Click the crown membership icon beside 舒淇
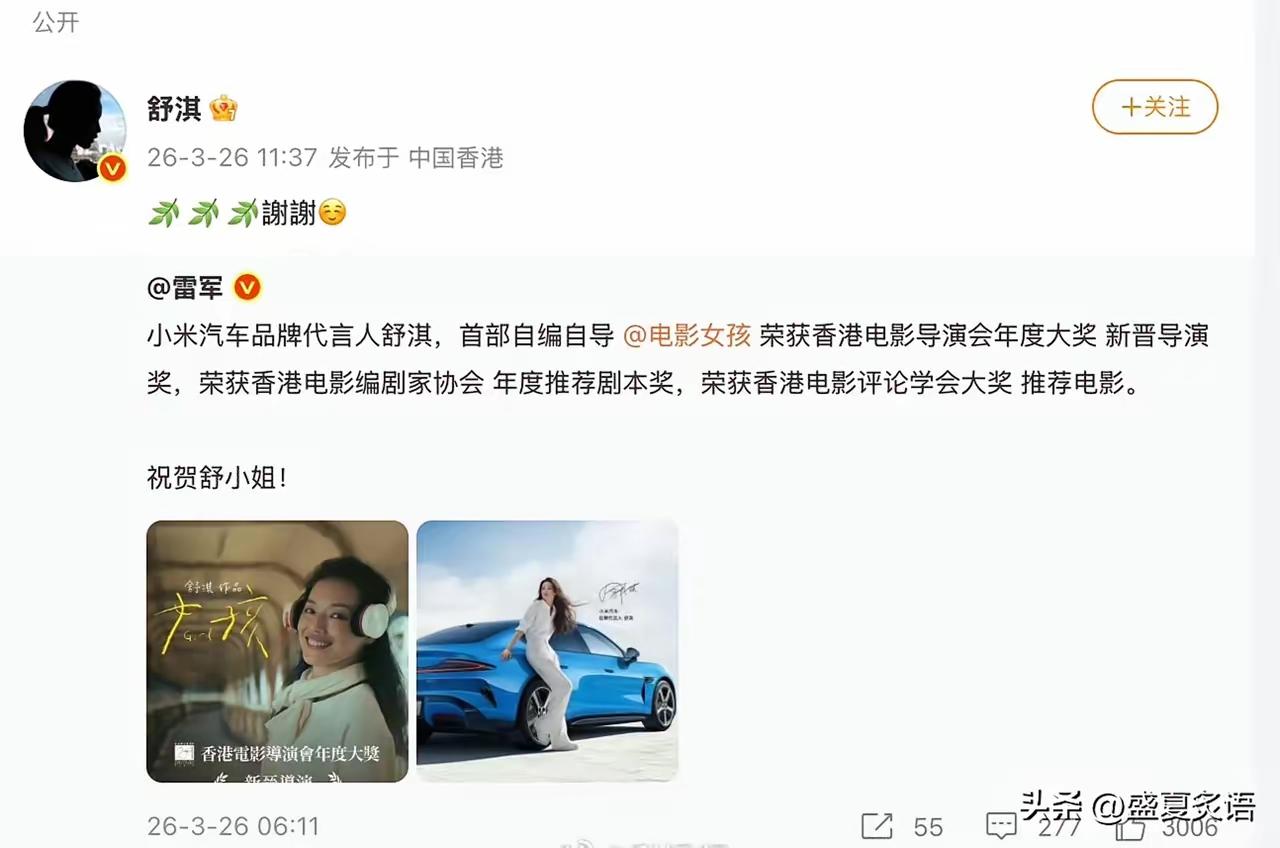This screenshot has height=848, width=1280. pos(223,108)
